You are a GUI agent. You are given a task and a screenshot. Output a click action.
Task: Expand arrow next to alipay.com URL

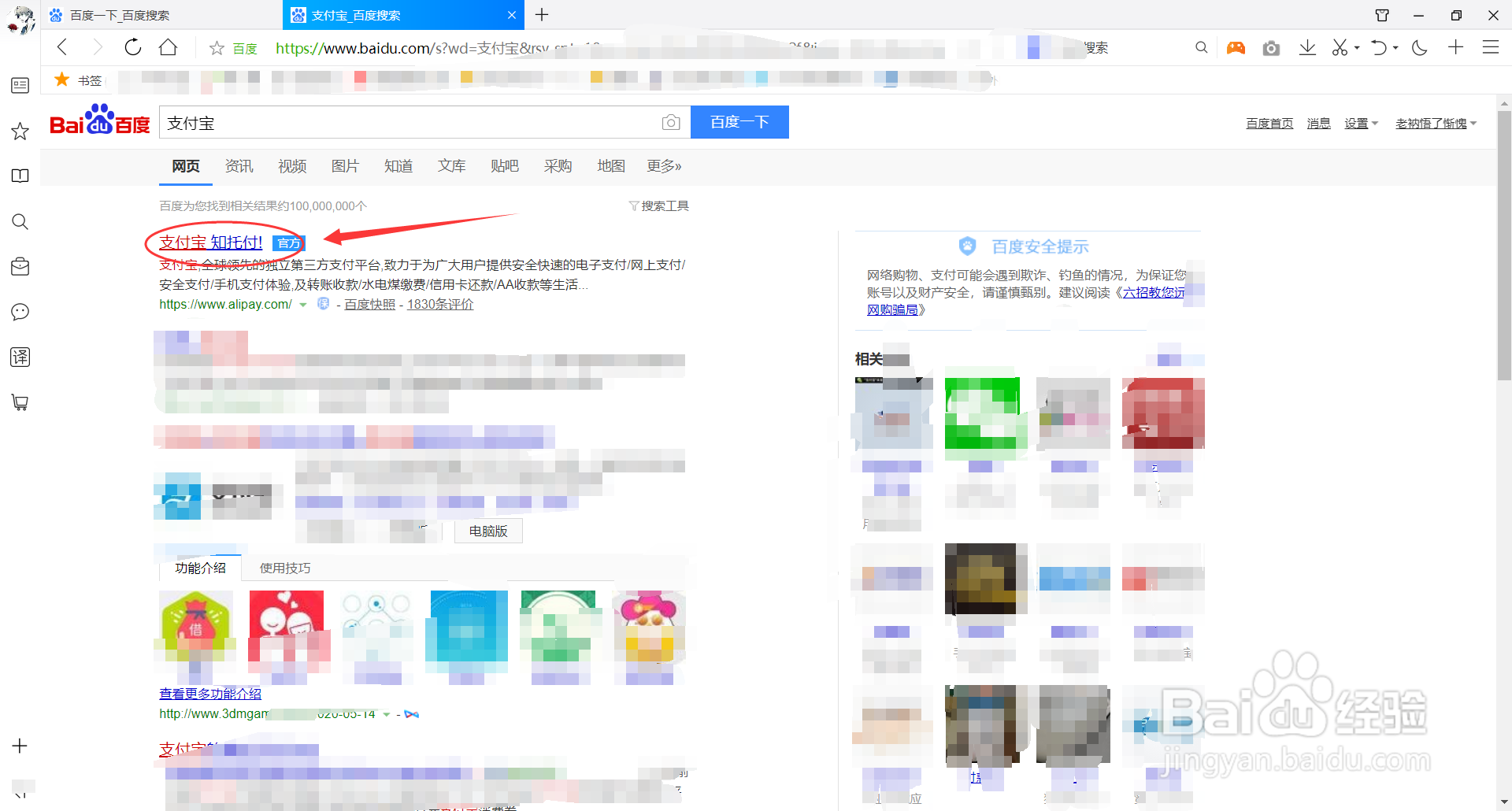point(303,306)
